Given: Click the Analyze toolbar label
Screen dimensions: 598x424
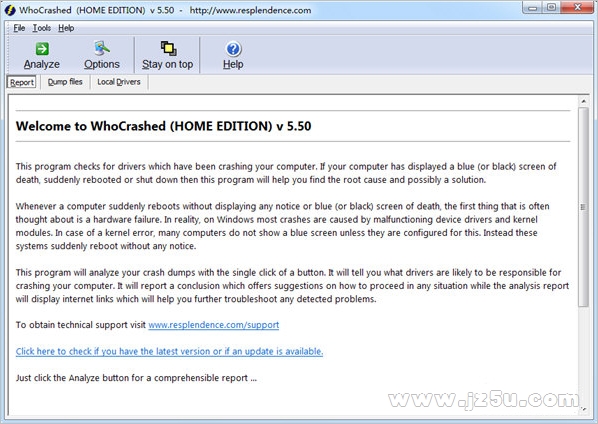Looking at the screenshot, I should coord(42,64).
